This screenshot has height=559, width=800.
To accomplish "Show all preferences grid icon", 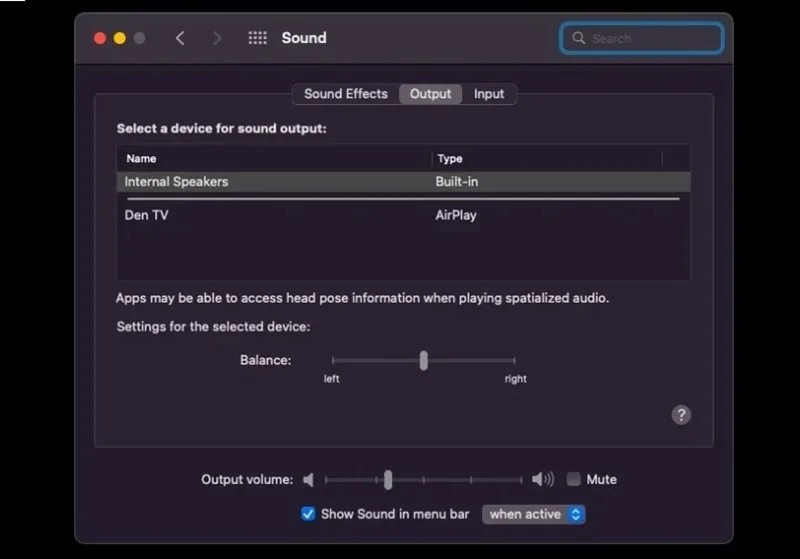I will point(257,38).
